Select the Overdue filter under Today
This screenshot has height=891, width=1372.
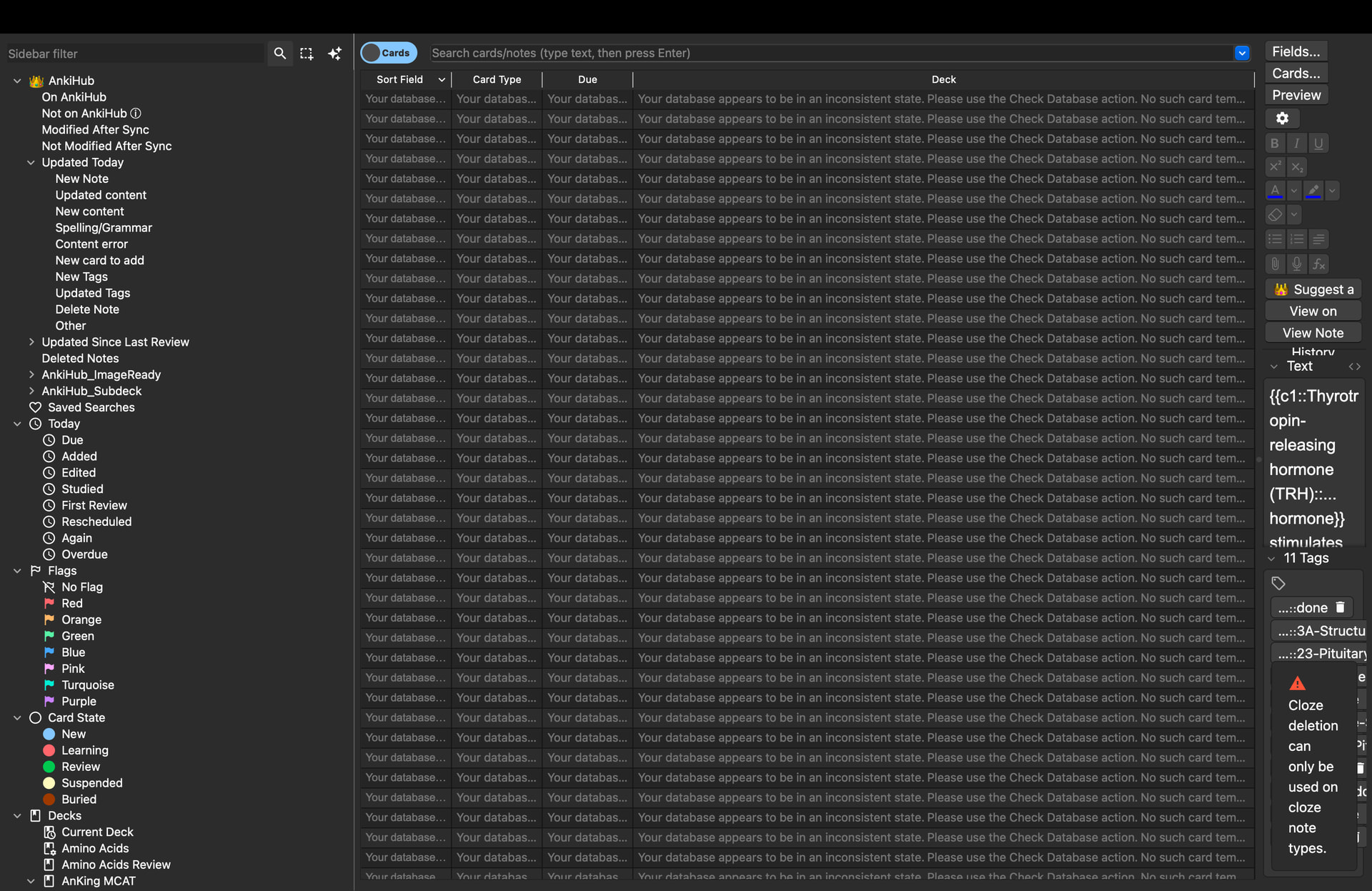pyautogui.click(x=84, y=554)
